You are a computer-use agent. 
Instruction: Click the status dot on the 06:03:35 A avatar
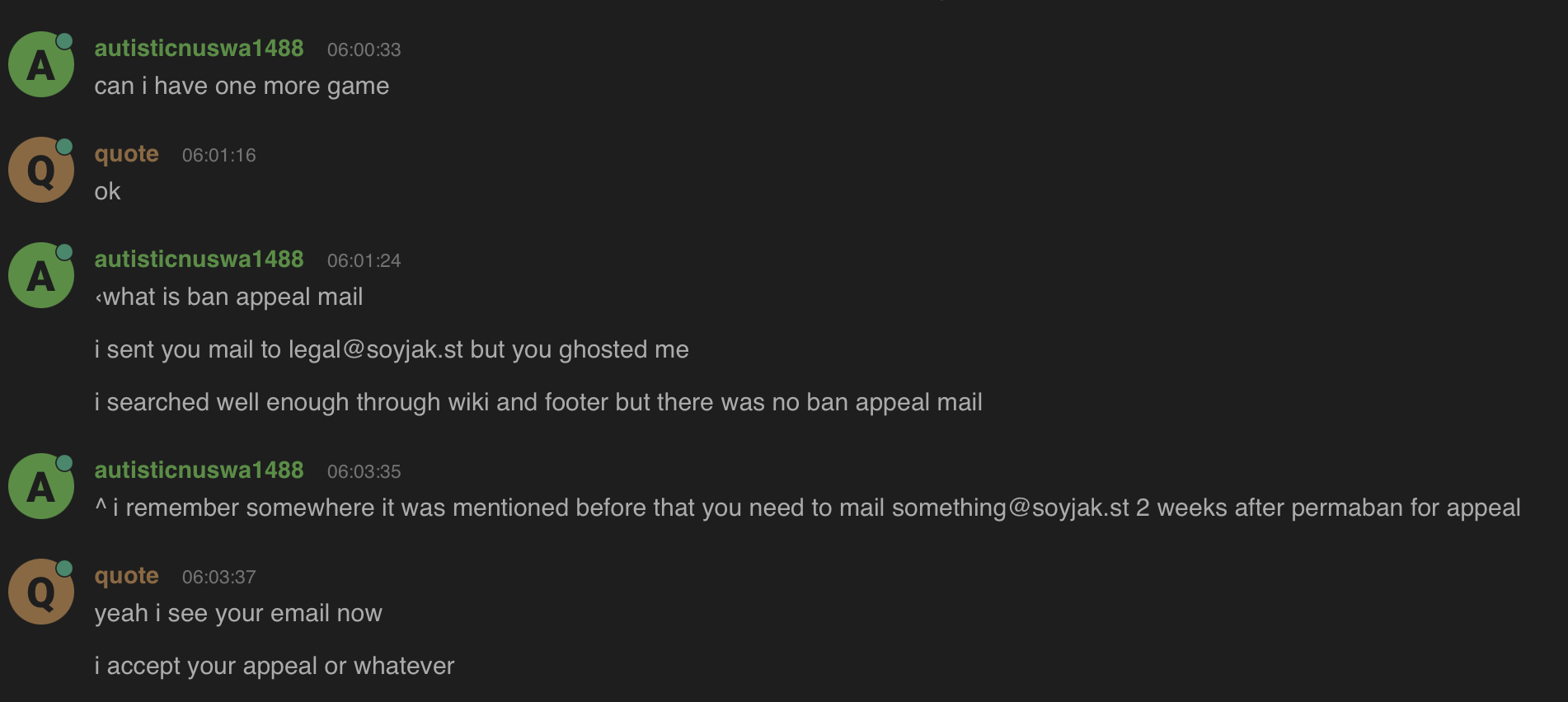64,463
